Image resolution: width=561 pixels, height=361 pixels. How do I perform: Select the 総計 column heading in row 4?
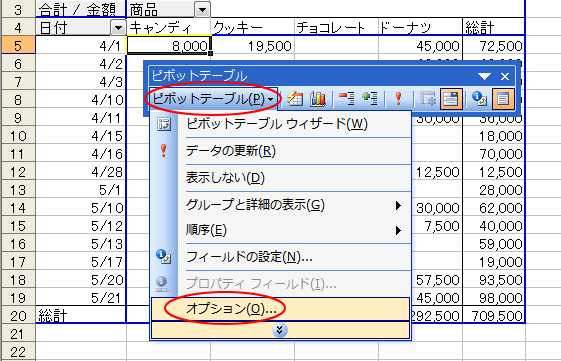coord(494,27)
